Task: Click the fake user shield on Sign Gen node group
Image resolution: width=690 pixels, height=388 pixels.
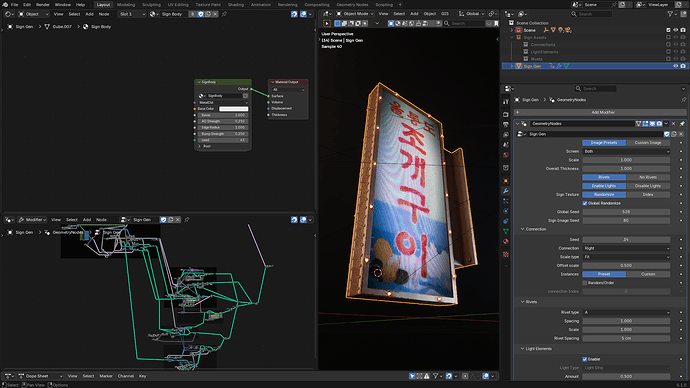Action: click(x=667, y=134)
